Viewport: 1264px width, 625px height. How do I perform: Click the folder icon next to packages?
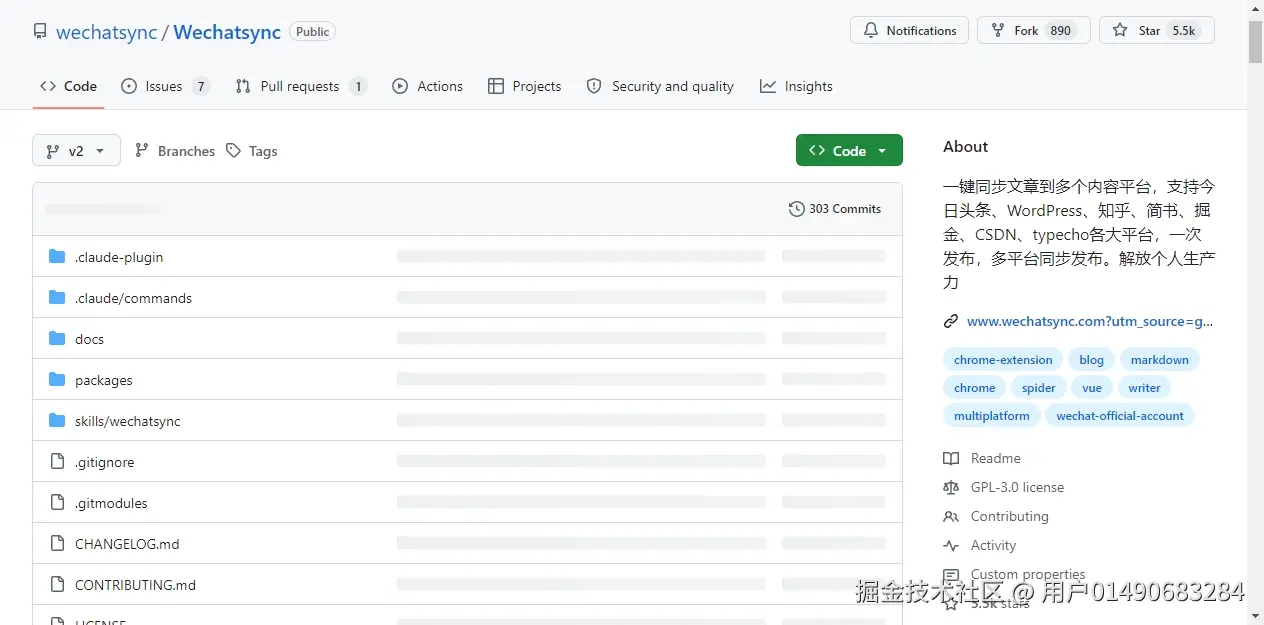pos(57,380)
